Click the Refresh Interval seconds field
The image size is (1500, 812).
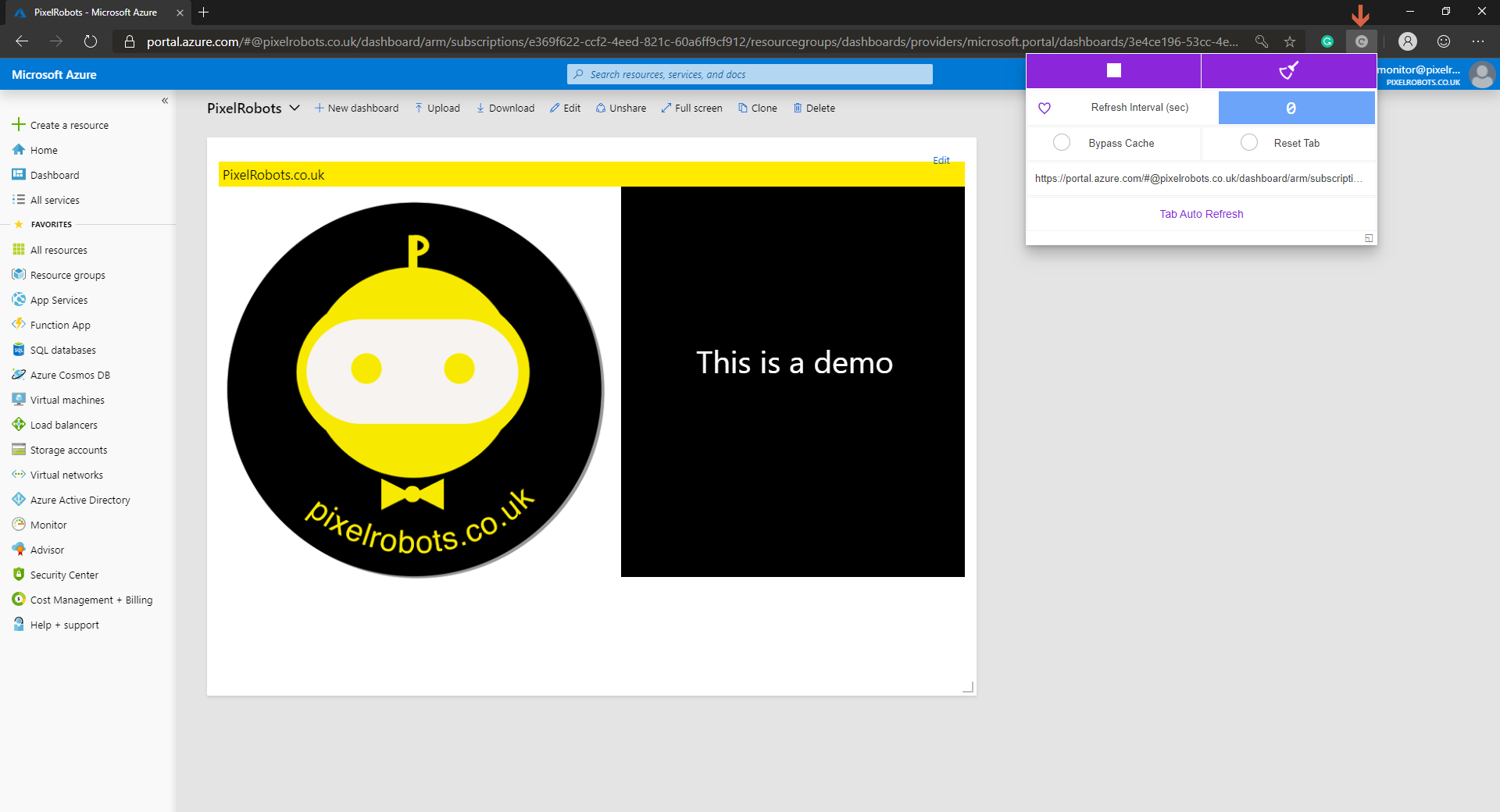coord(1296,109)
